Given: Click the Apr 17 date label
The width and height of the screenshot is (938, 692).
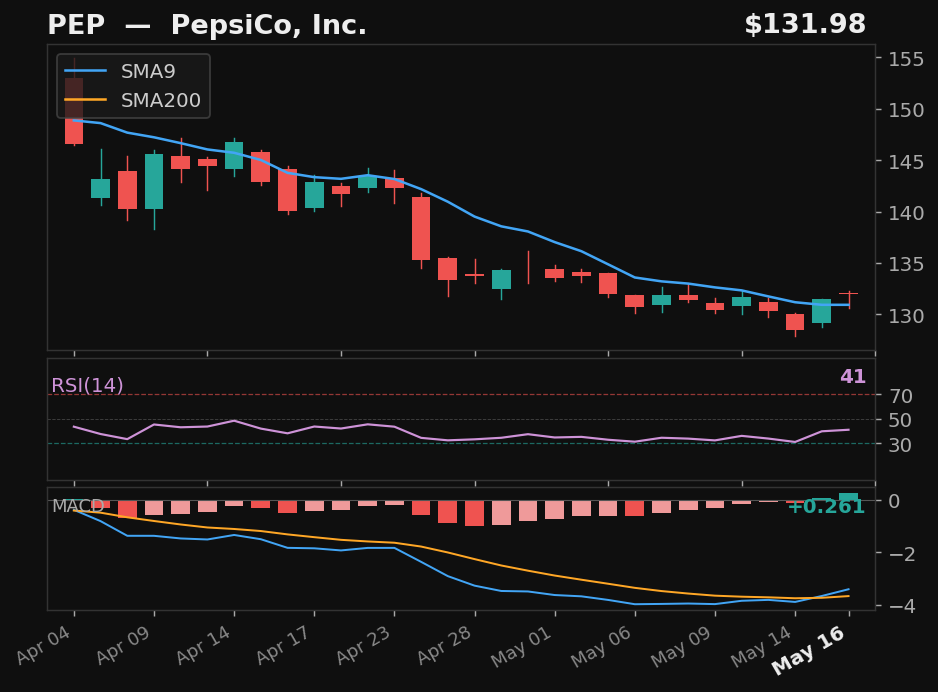Looking at the screenshot, I should pyautogui.click(x=284, y=645).
